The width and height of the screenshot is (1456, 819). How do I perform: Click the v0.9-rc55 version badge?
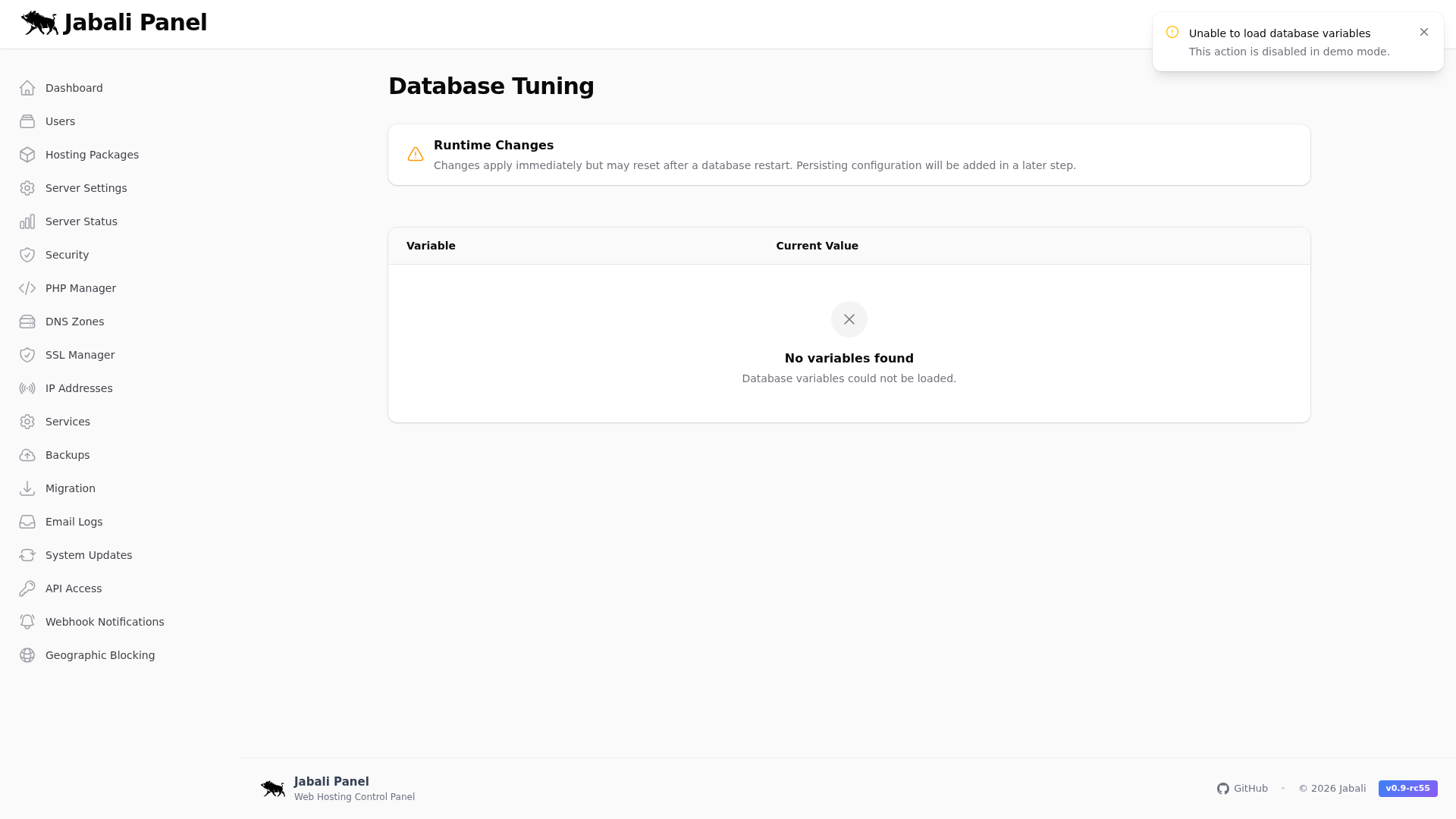pos(1407,789)
